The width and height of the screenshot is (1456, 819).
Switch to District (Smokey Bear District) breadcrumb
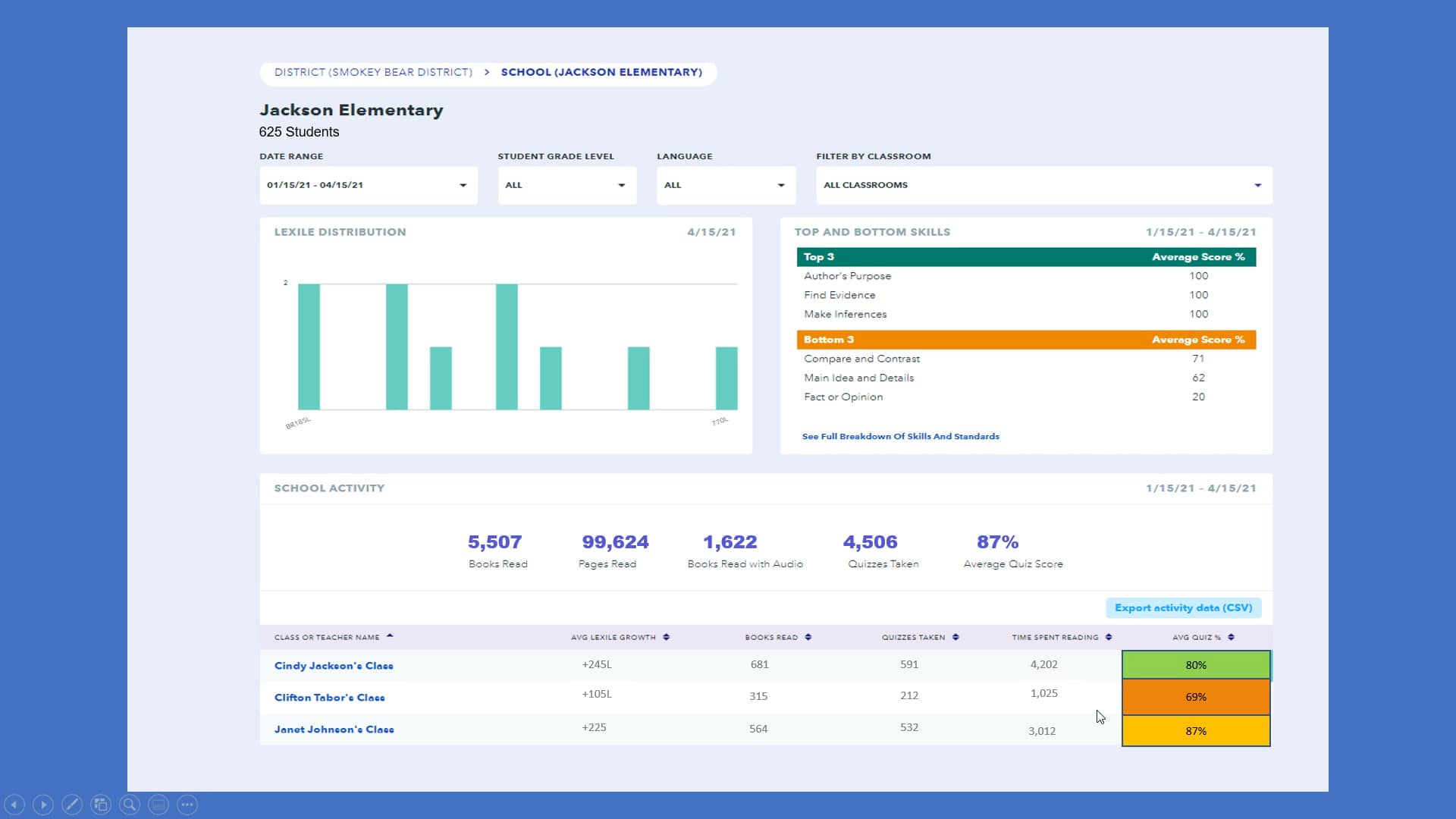372,72
